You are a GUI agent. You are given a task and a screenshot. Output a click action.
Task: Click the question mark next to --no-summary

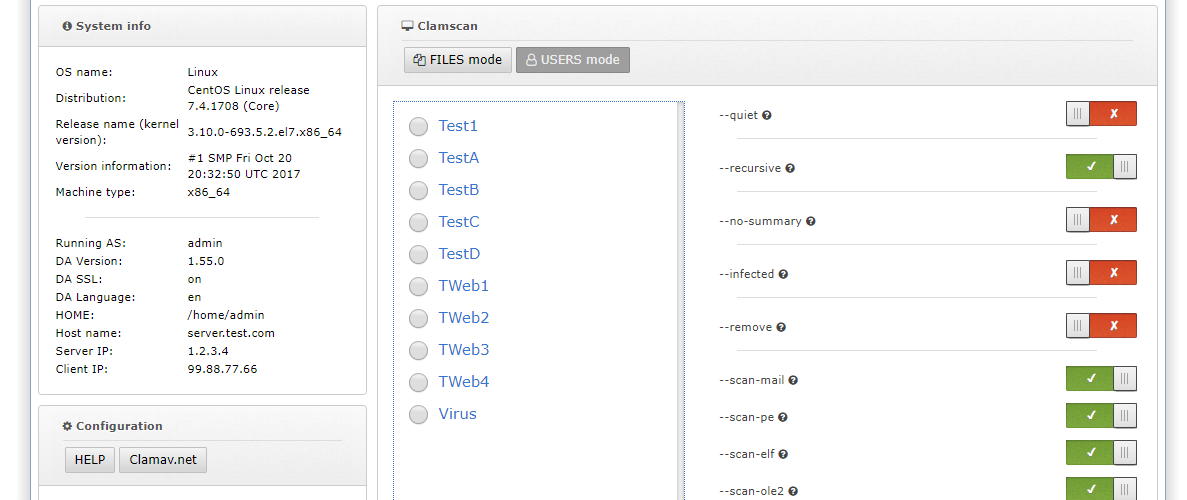811,222
